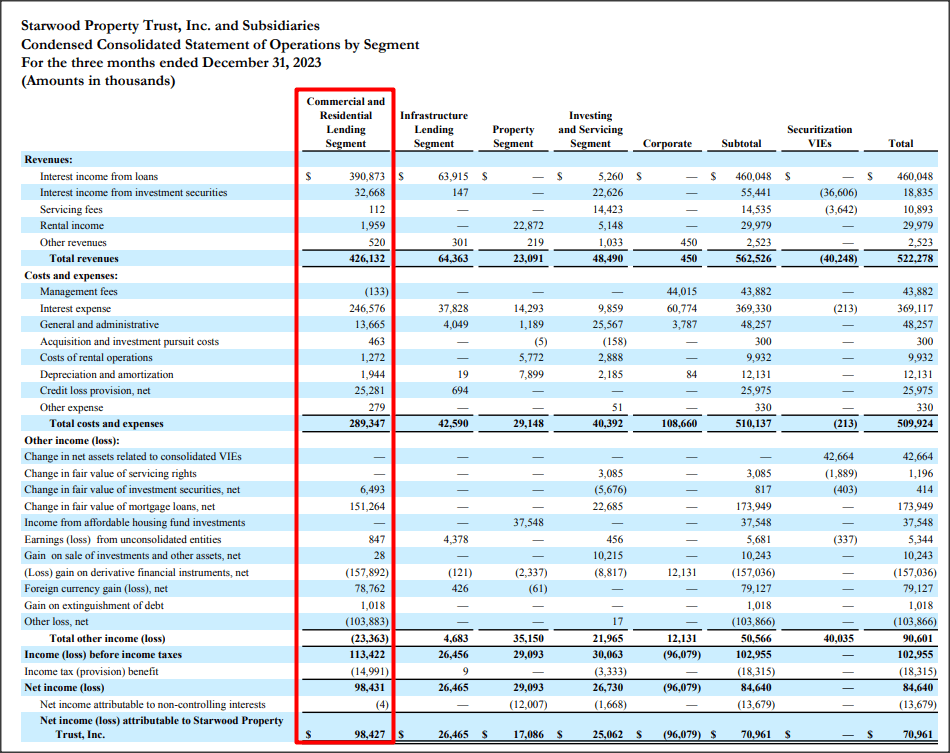
Task: Click the 'Depreciation and amortization' row label
Action: pos(107,374)
